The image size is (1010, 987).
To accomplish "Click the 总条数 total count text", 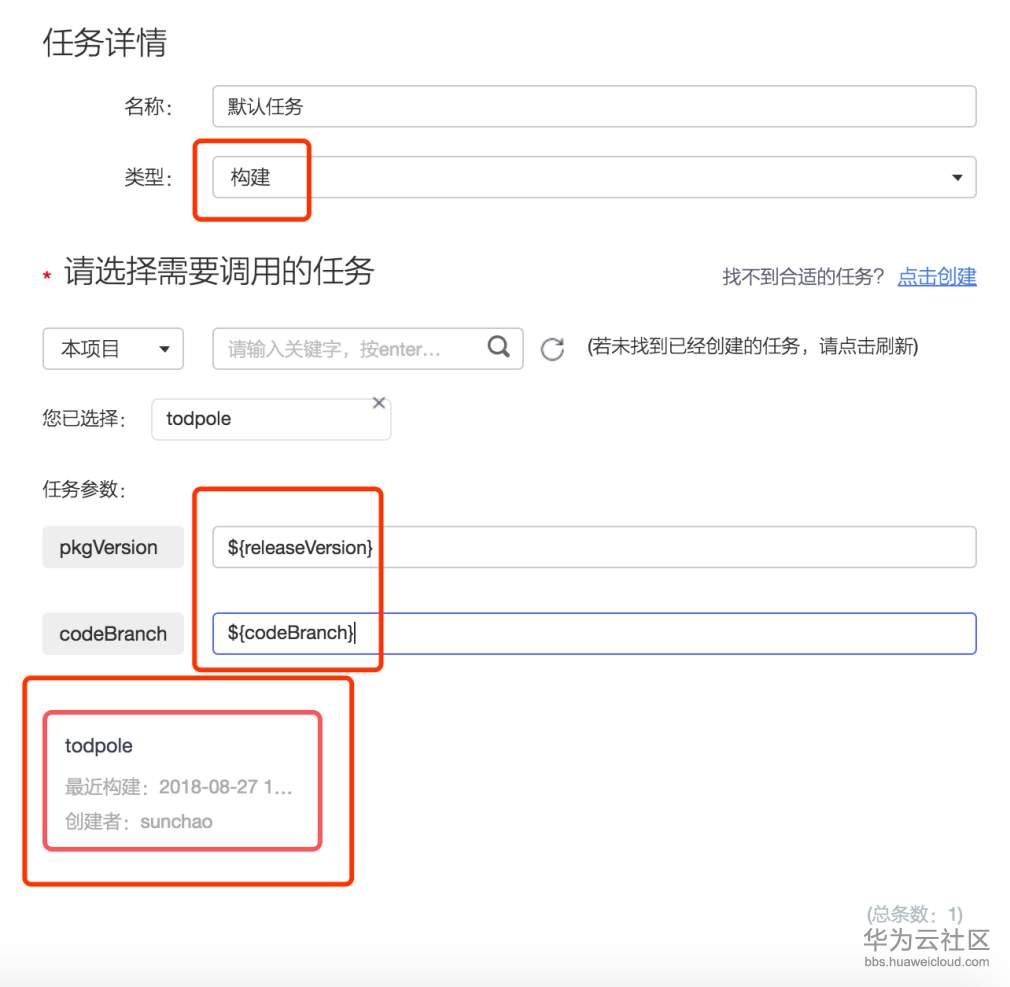I will point(914,914).
